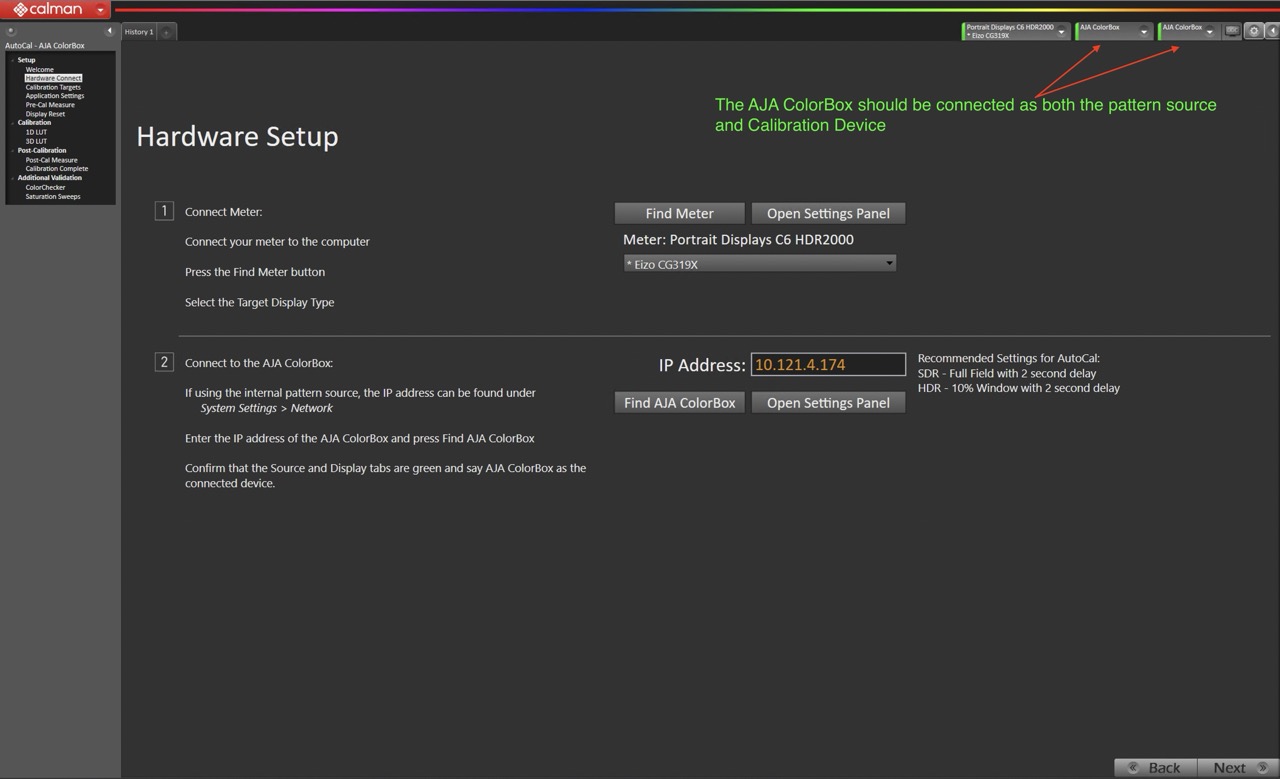Collapse the right panel arrow icon
Viewport: 1280px width, 779px height.
[x=1272, y=31]
